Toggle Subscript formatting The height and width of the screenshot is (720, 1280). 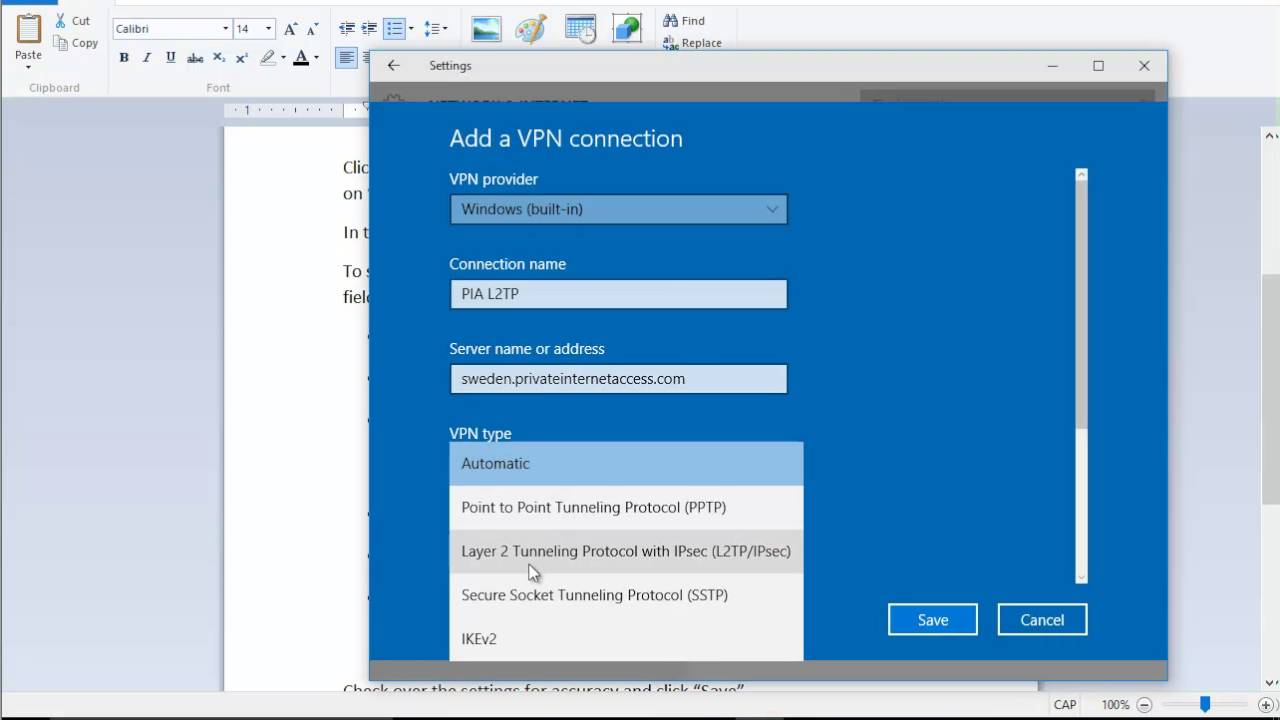point(219,58)
